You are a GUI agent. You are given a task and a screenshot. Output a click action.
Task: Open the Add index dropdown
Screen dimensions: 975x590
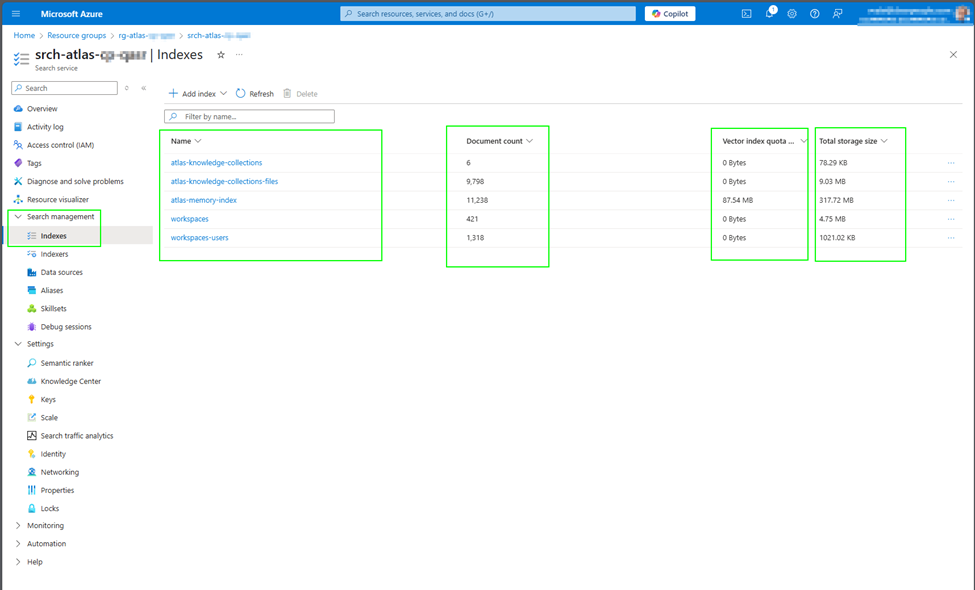(x=198, y=94)
